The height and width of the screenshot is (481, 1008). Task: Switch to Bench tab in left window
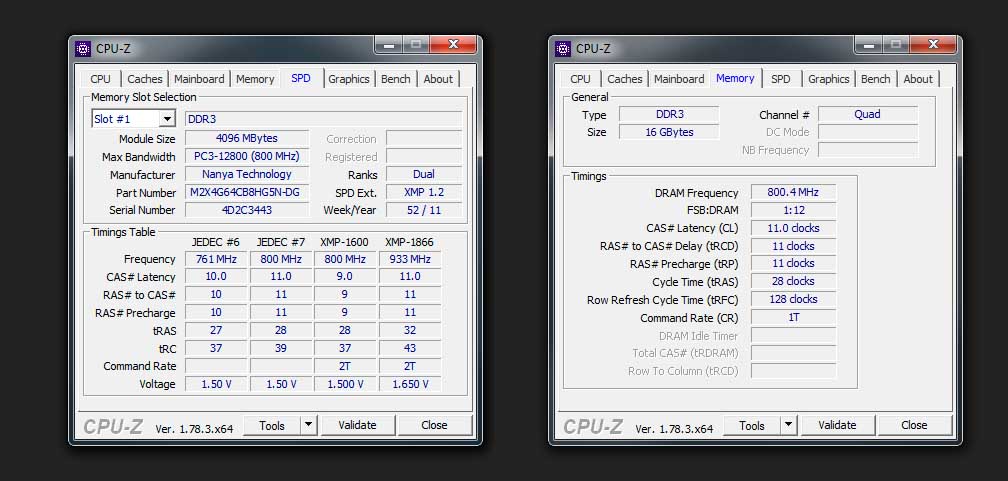395,79
